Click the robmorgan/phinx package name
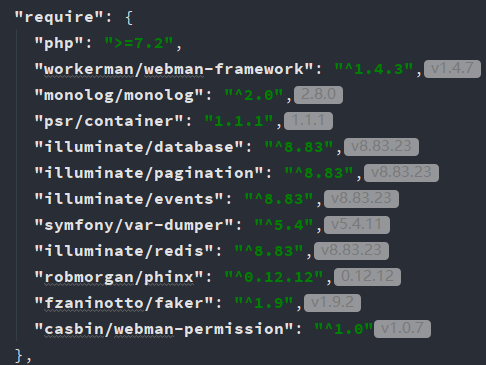The height and width of the screenshot is (365, 486). pos(119,277)
